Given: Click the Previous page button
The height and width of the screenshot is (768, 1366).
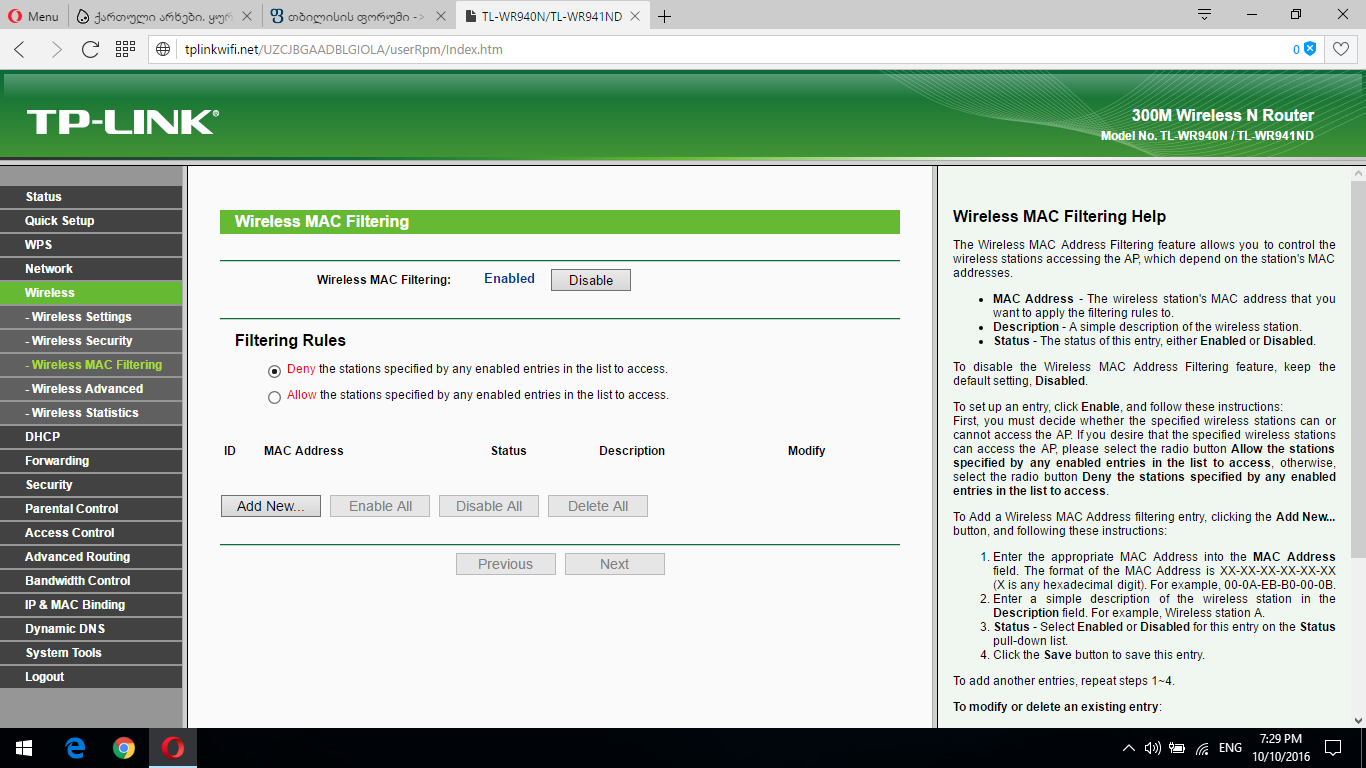Looking at the screenshot, I should 506,564.
